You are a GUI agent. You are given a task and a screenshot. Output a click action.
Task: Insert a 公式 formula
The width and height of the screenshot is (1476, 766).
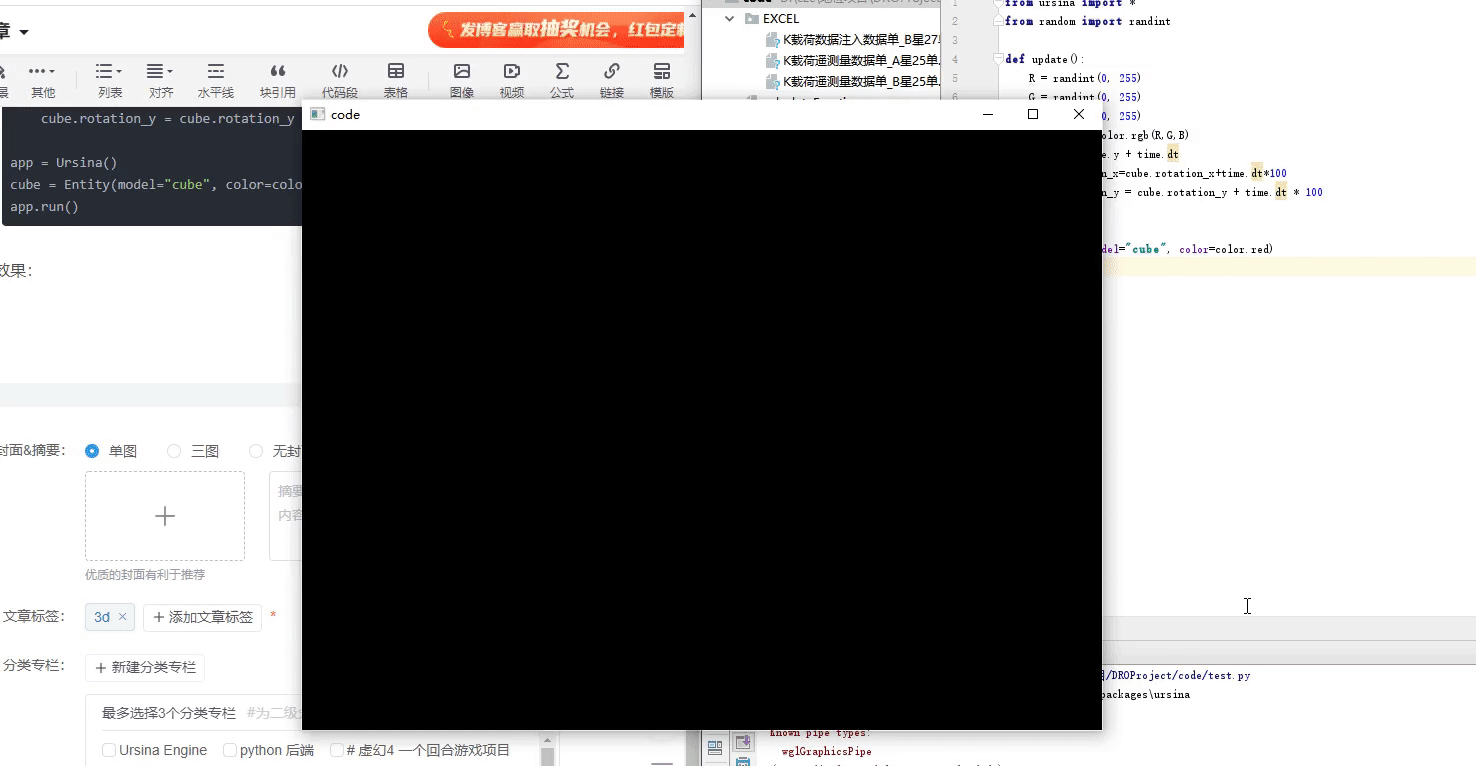click(x=561, y=72)
